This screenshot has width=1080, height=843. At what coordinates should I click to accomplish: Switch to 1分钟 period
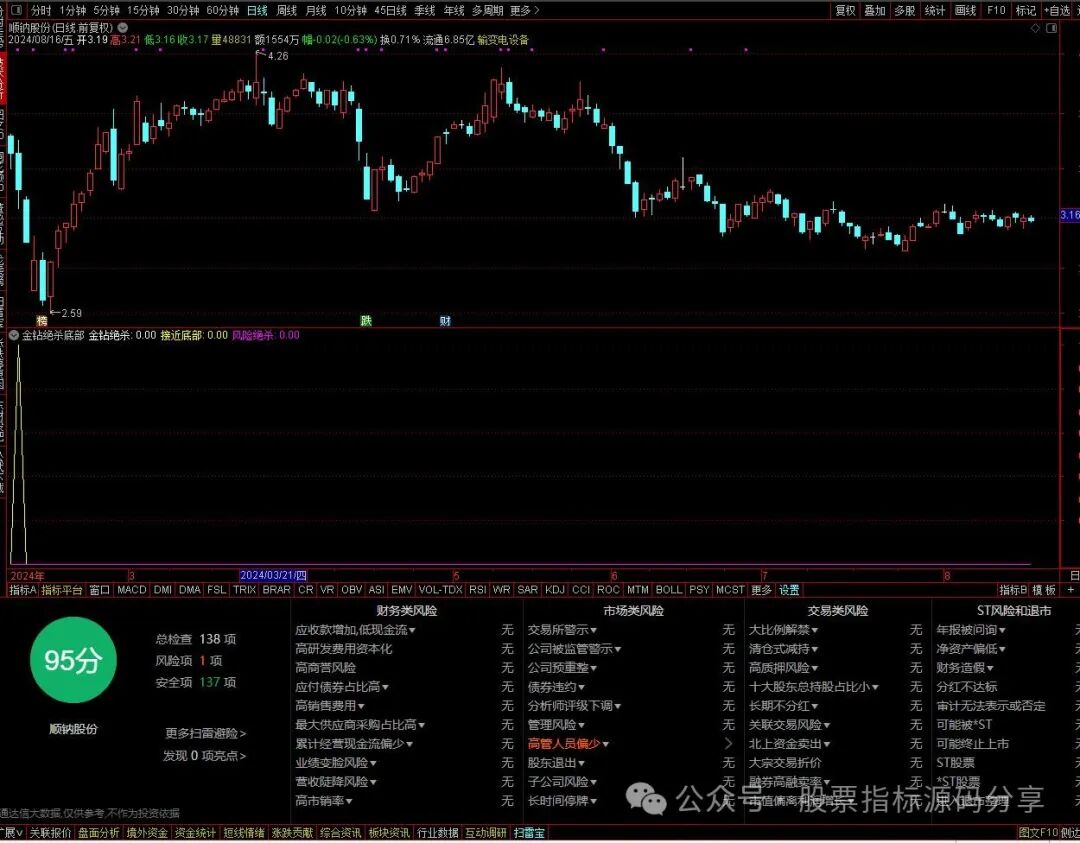(x=72, y=10)
